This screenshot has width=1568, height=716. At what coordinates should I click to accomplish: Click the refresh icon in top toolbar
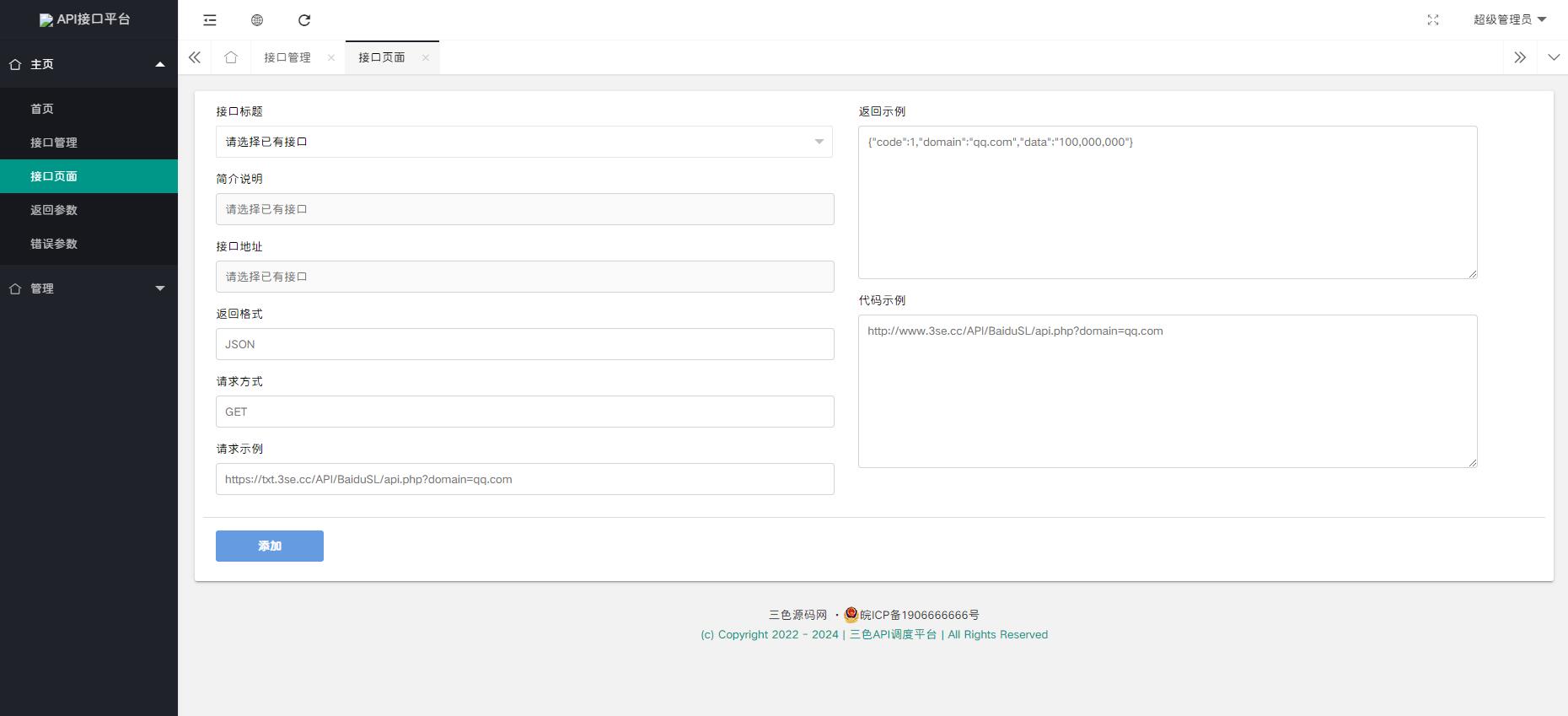[x=304, y=20]
